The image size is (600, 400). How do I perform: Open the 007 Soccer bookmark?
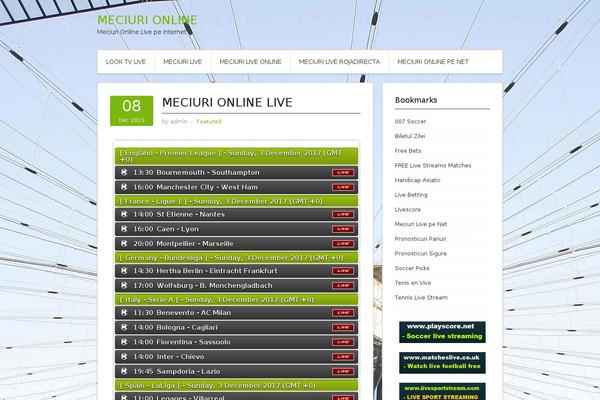click(410, 121)
